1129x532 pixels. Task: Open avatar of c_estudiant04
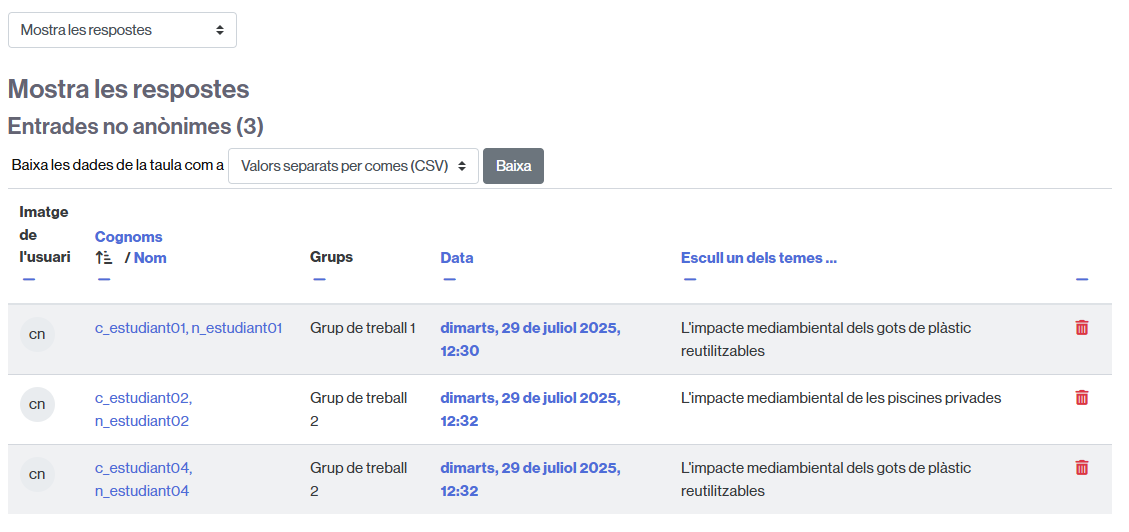37,474
